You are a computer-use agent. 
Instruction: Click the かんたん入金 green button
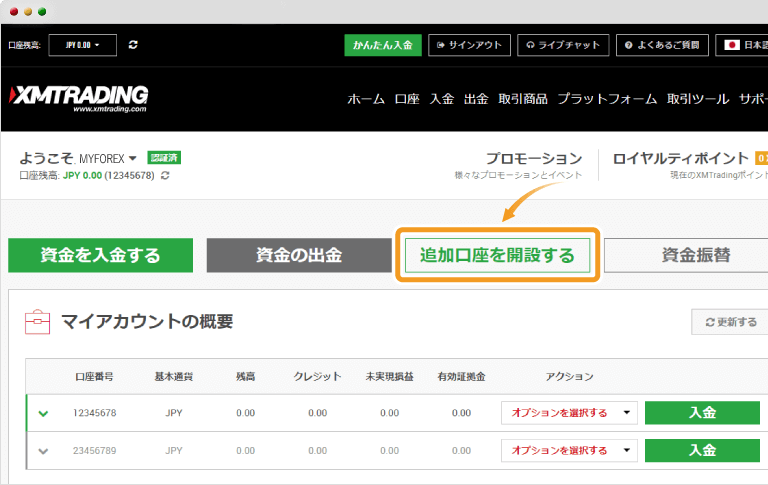[x=383, y=45]
